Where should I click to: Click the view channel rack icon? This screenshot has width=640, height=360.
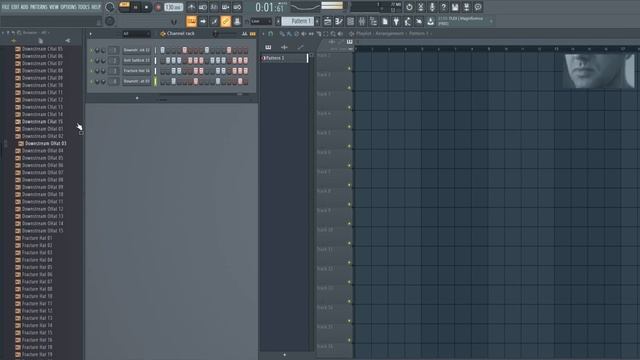[350, 21]
